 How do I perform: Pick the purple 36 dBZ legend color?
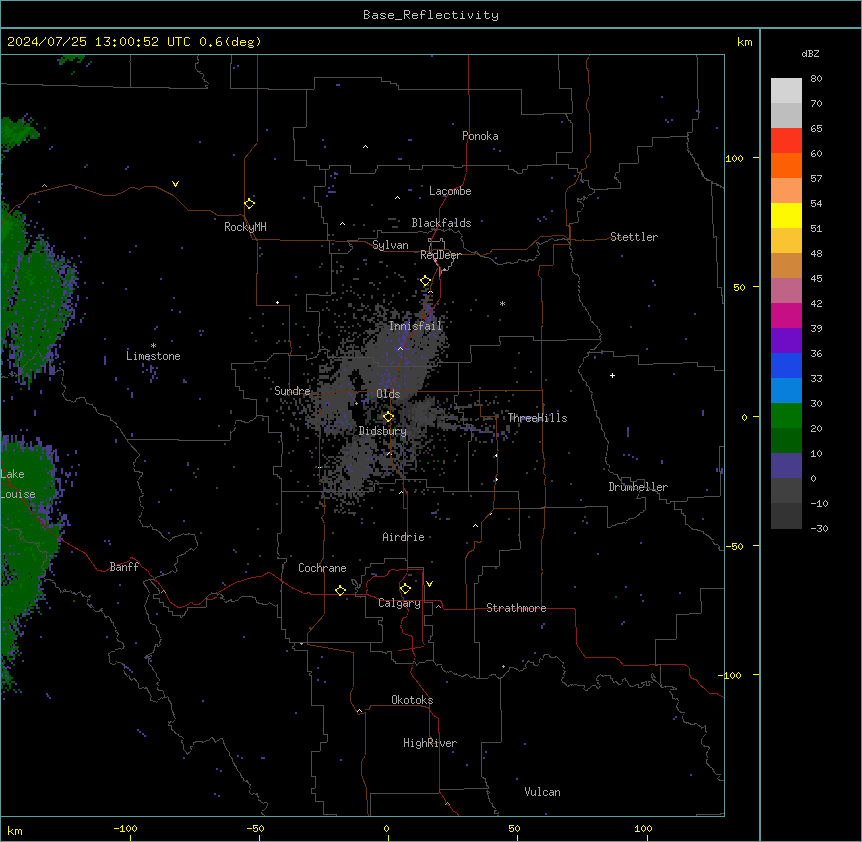[786, 340]
